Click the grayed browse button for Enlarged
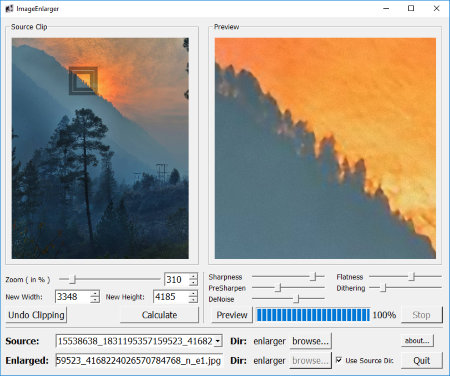This screenshot has width=450, height=376. click(x=310, y=360)
